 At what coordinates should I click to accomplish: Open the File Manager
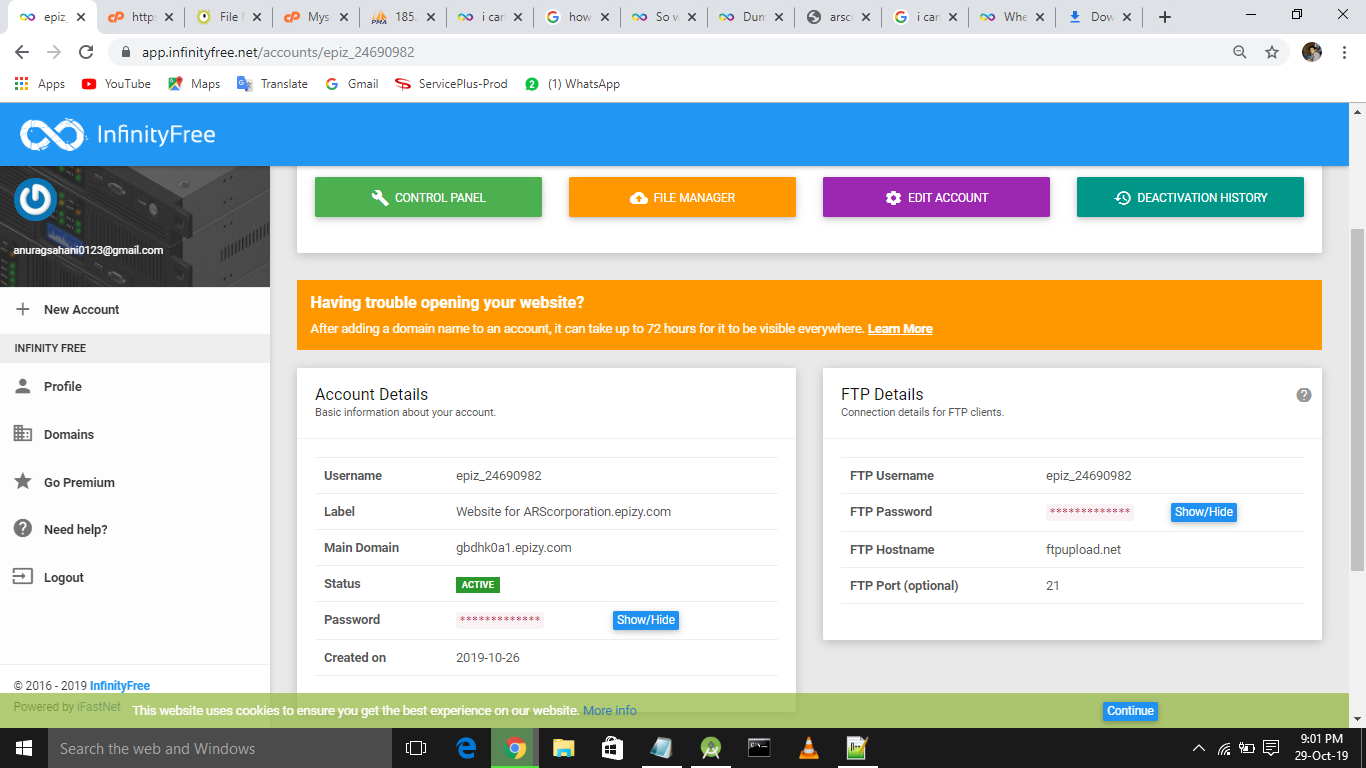(682, 197)
